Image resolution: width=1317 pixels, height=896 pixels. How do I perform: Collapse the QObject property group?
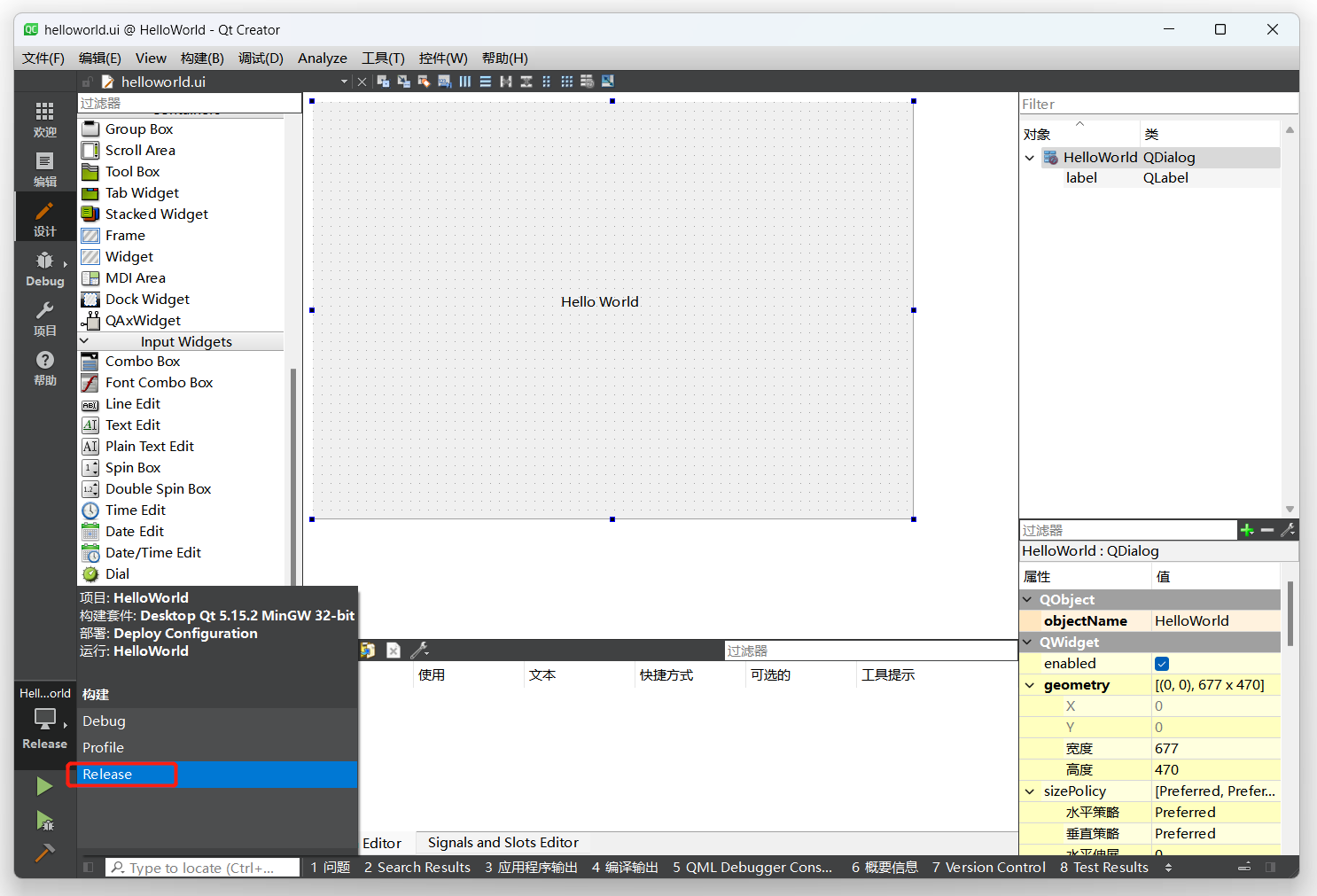[x=1028, y=600]
